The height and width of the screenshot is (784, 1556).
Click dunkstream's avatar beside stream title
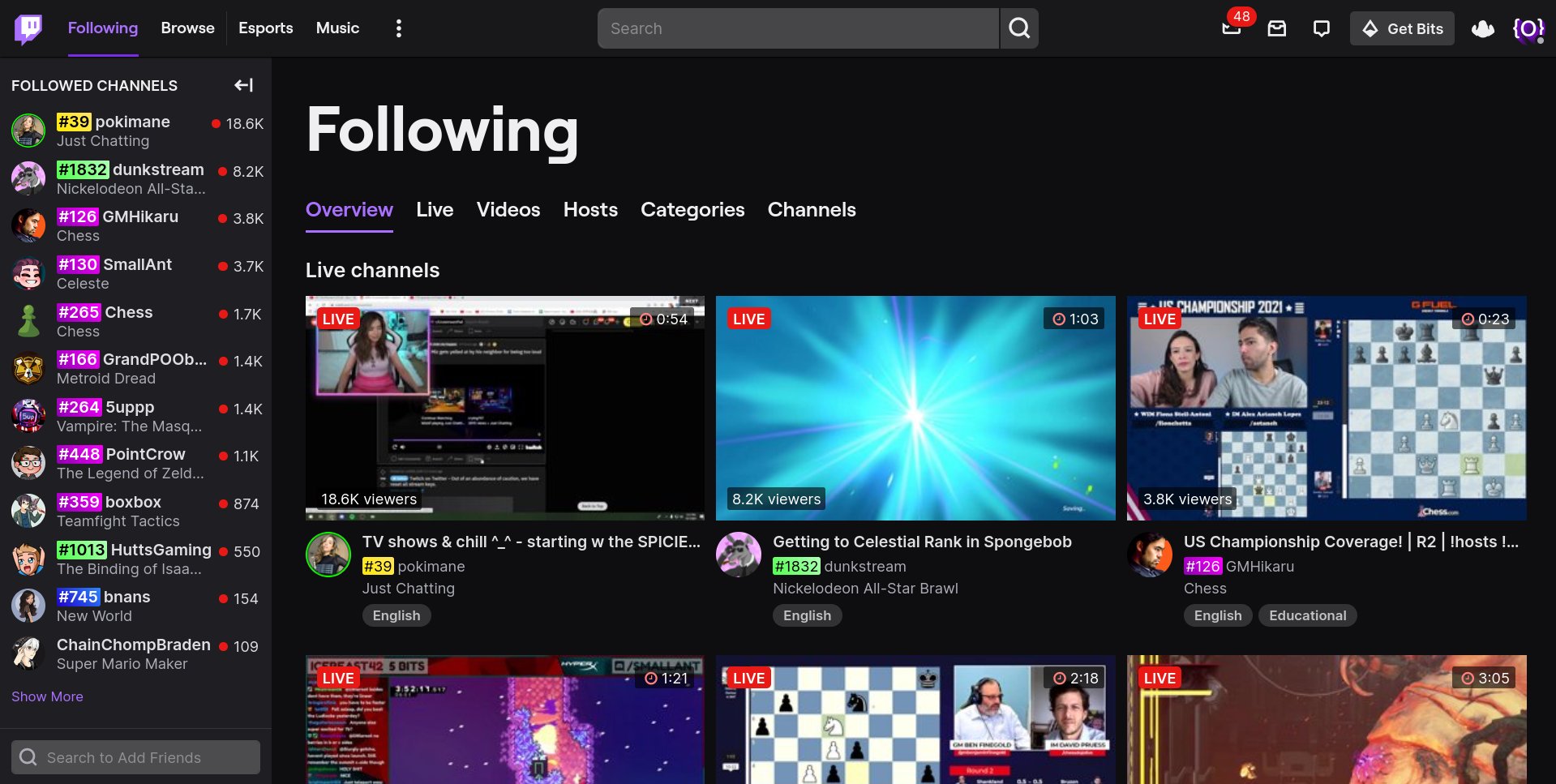[x=739, y=555]
